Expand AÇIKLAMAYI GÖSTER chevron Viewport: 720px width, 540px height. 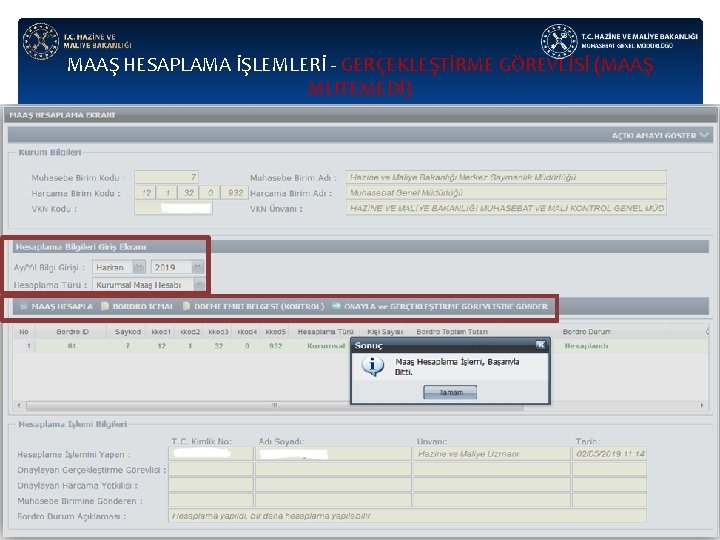pos(704,135)
